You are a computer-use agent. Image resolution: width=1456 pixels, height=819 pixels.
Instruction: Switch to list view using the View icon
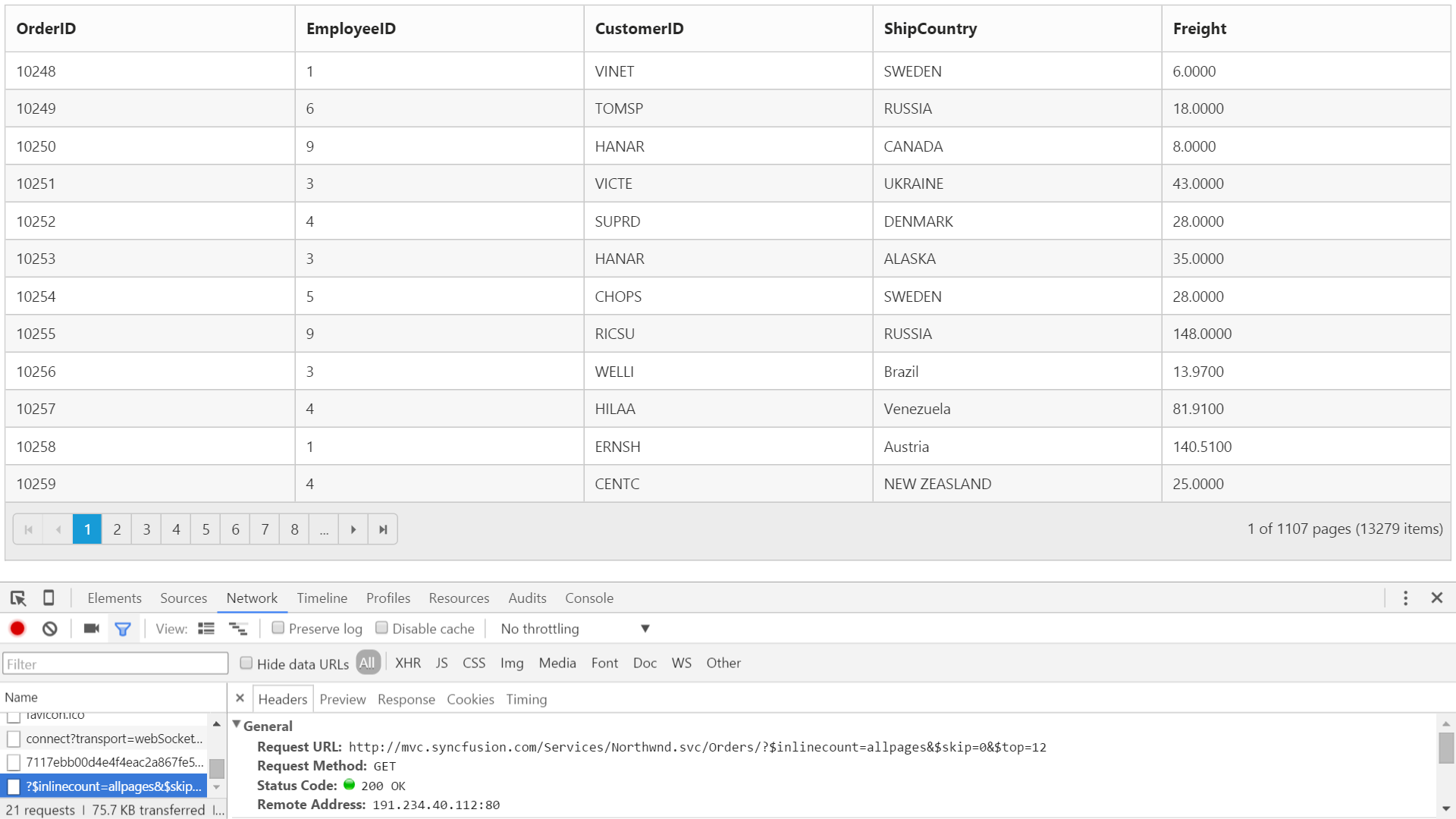pyautogui.click(x=206, y=628)
